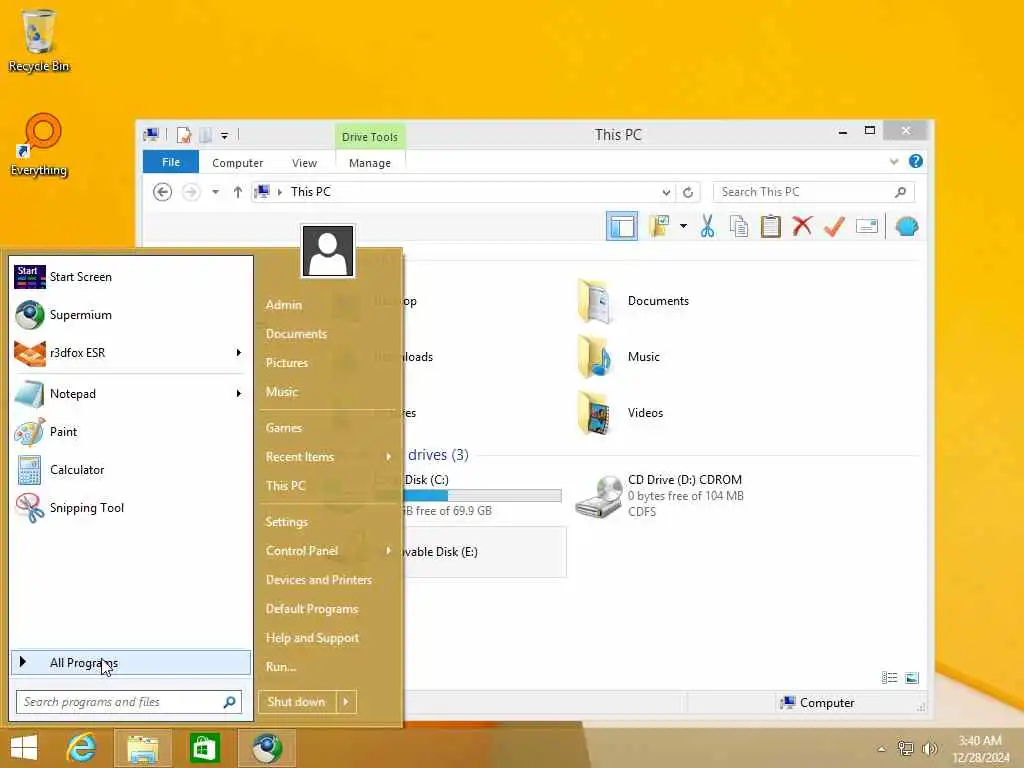
Task: Expand the r3dfox ESR submenu arrow
Action: coord(238,353)
